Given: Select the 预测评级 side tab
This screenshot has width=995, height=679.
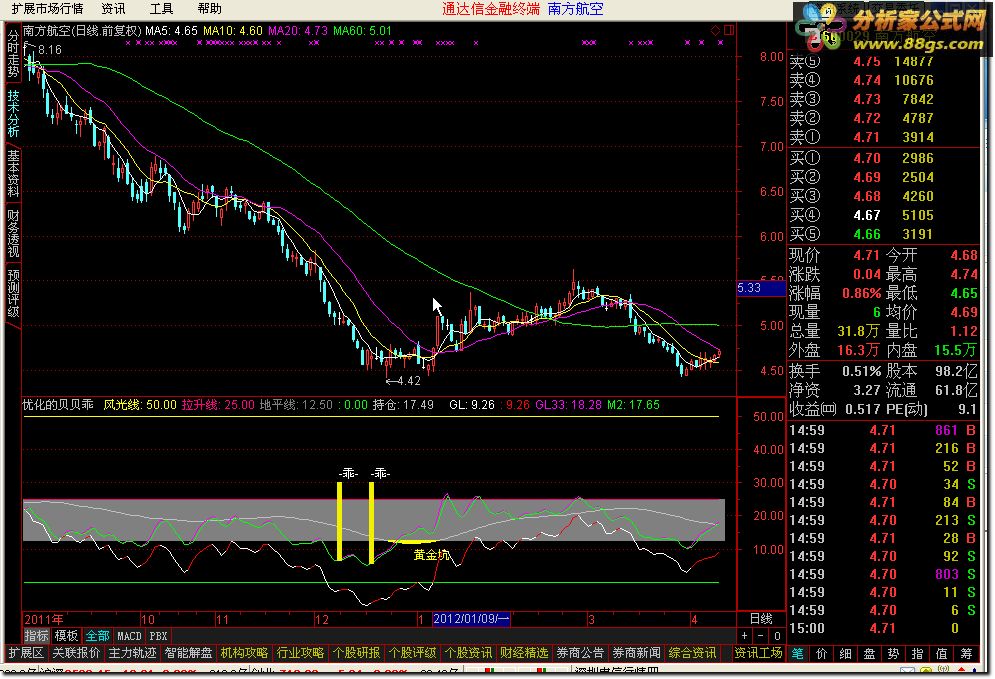Looking at the screenshot, I should click(13, 293).
